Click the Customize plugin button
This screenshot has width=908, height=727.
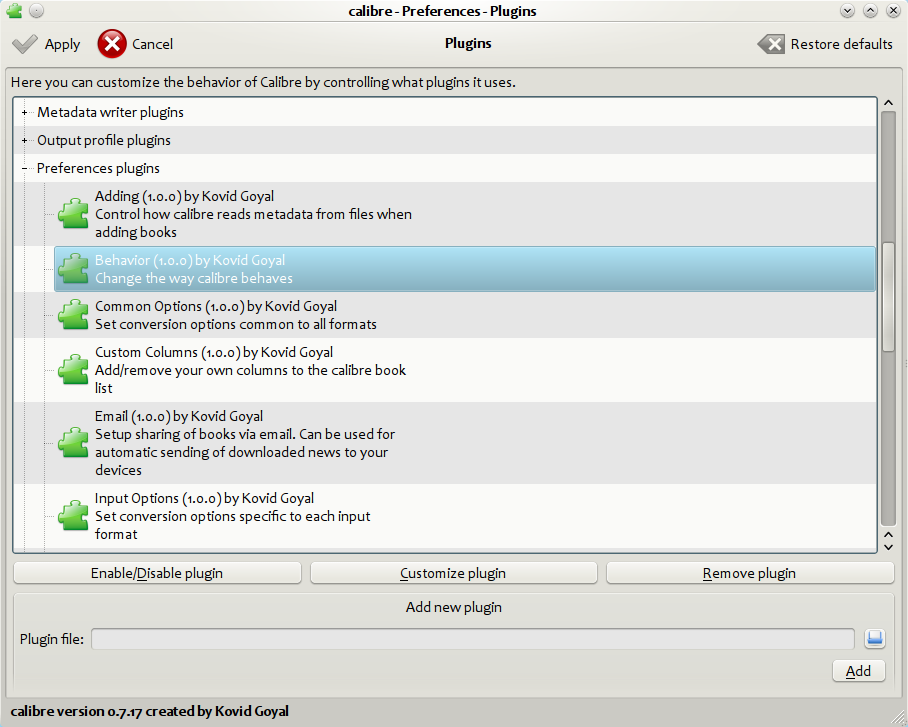(x=453, y=573)
